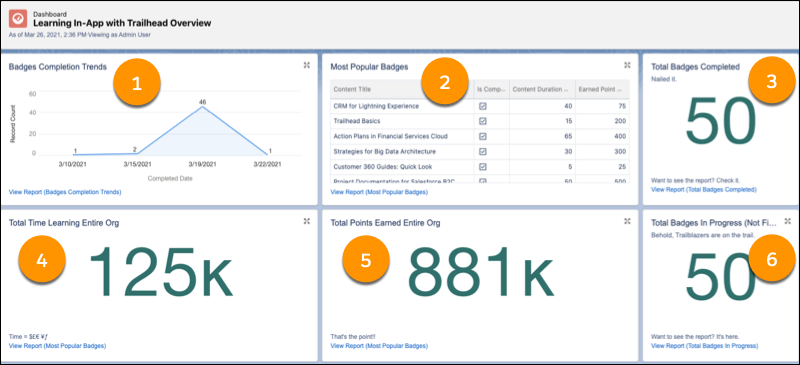The width and height of the screenshot is (800, 365).
Task: Click the 3/22/2021 axis label on the chart
Action: click(x=266, y=164)
